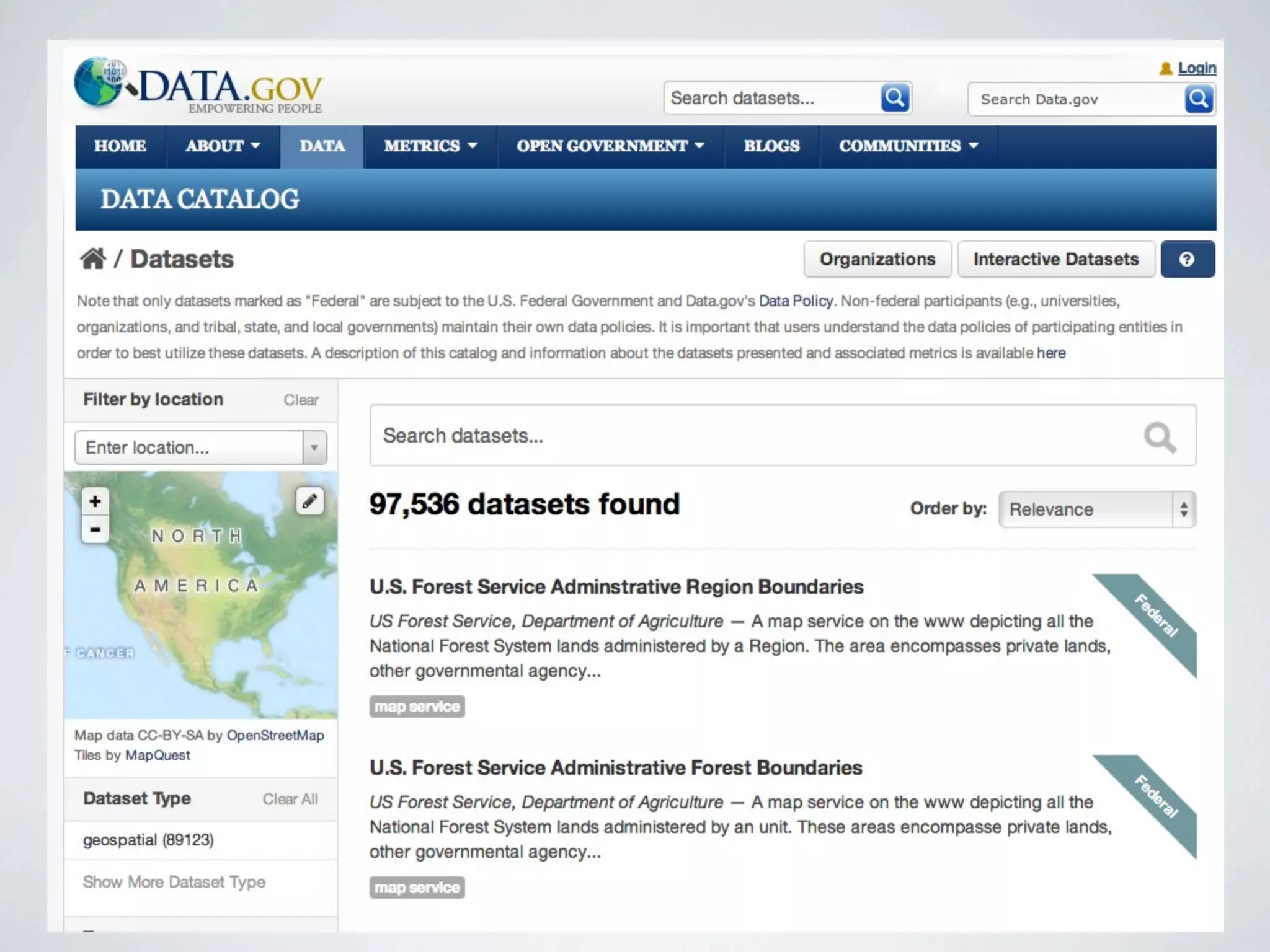Click the header datasets search magnifier button
The width and height of the screenshot is (1270, 952).
[x=894, y=98]
